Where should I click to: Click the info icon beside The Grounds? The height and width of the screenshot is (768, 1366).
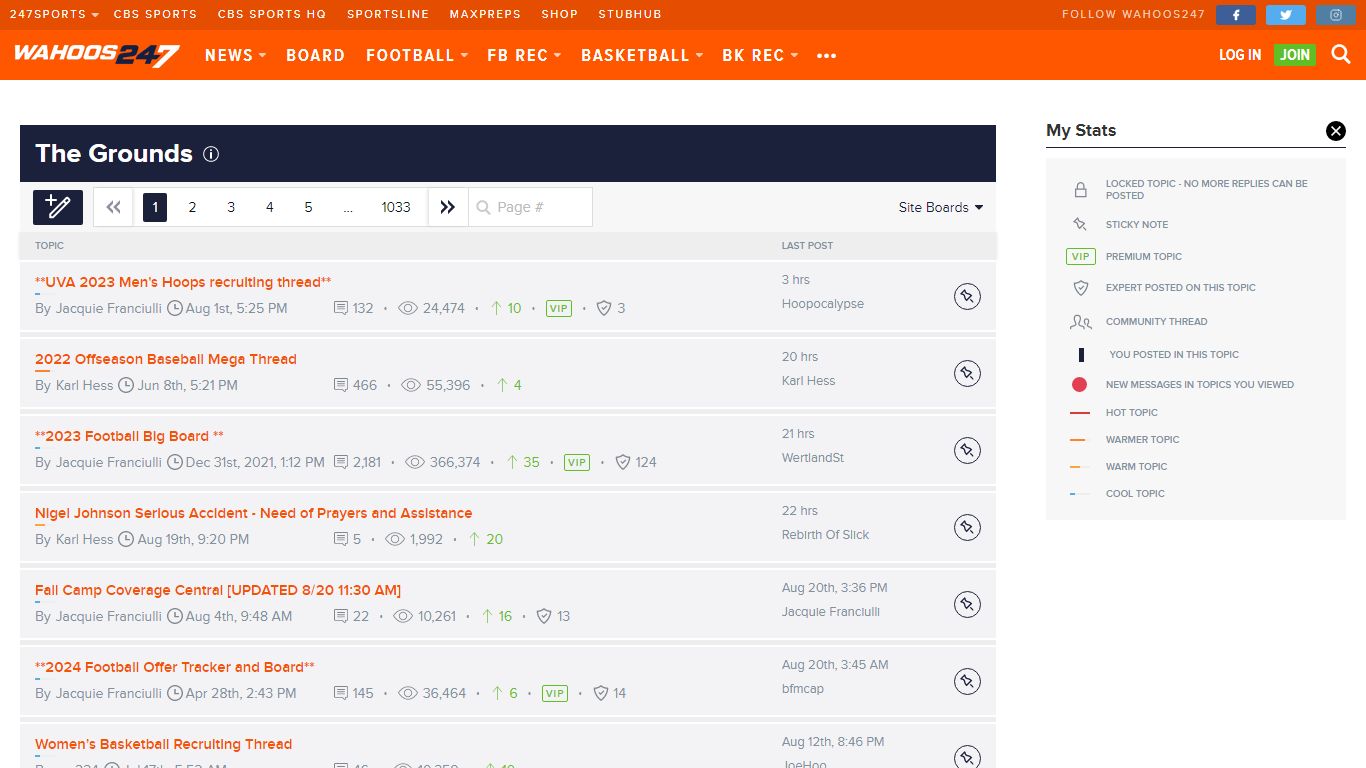[x=211, y=154]
